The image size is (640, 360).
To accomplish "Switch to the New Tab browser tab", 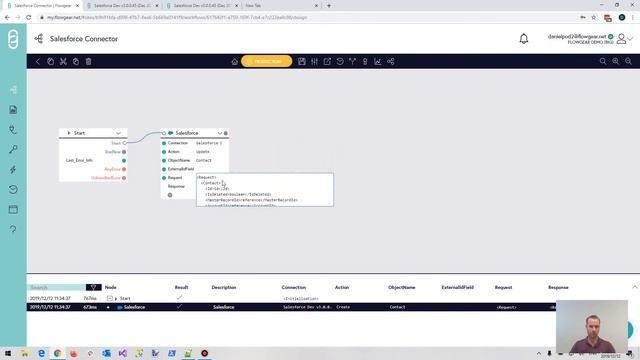I will tap(281, 6).
